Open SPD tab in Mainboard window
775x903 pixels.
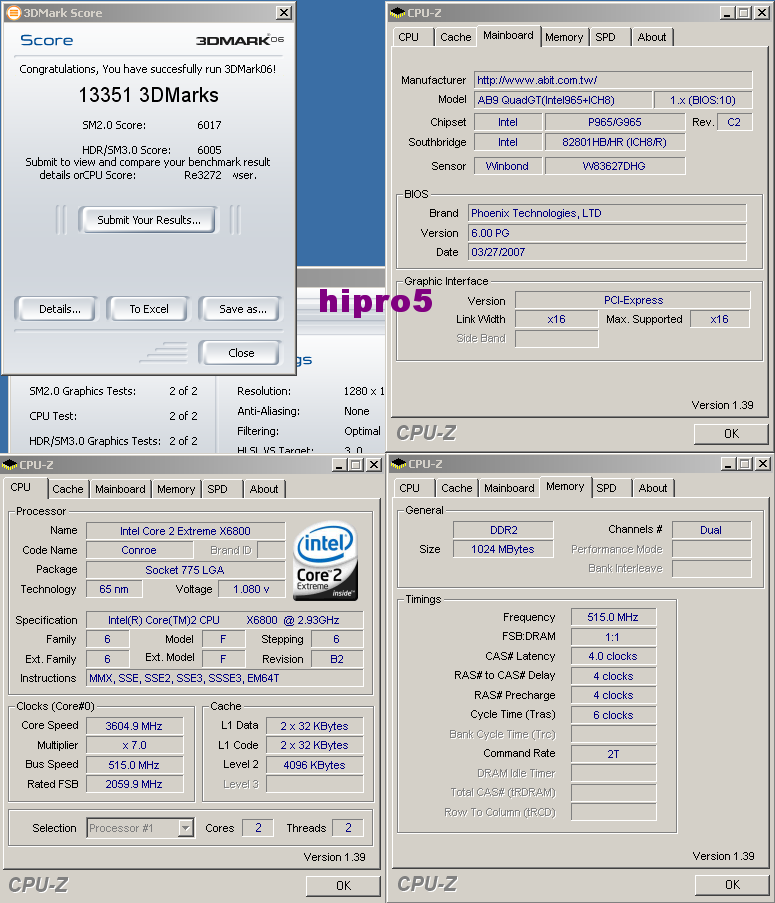click(x=605, y=37)
